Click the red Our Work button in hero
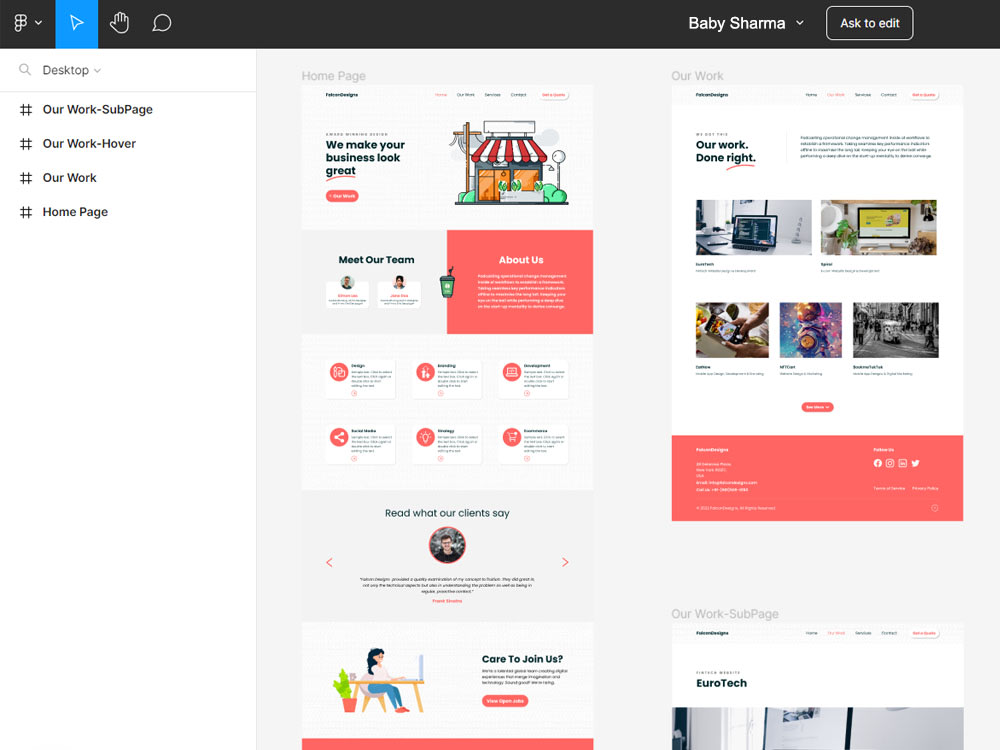 tap(342, 196)
